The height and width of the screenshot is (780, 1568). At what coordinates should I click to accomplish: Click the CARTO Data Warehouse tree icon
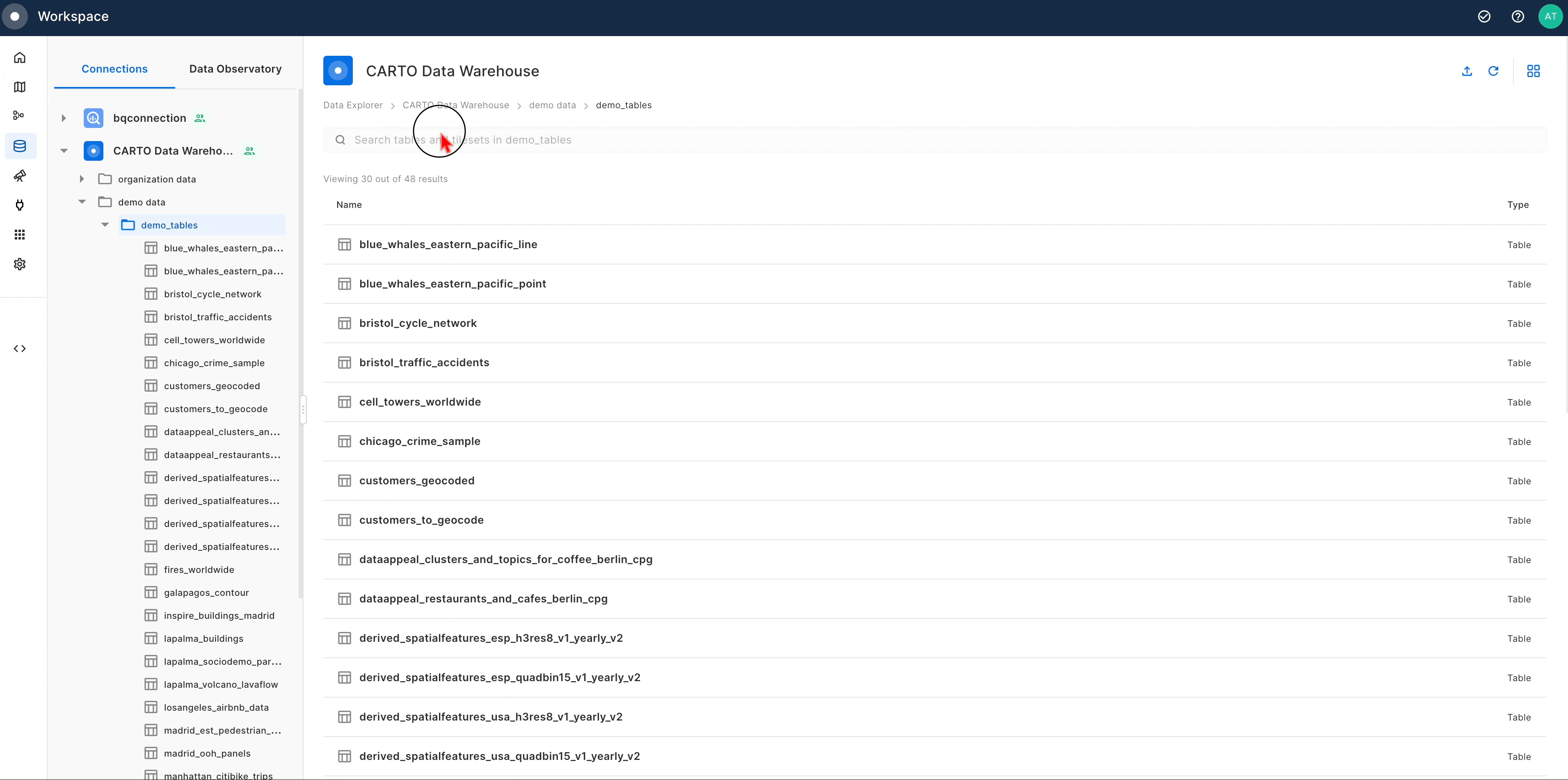[93, 151]
